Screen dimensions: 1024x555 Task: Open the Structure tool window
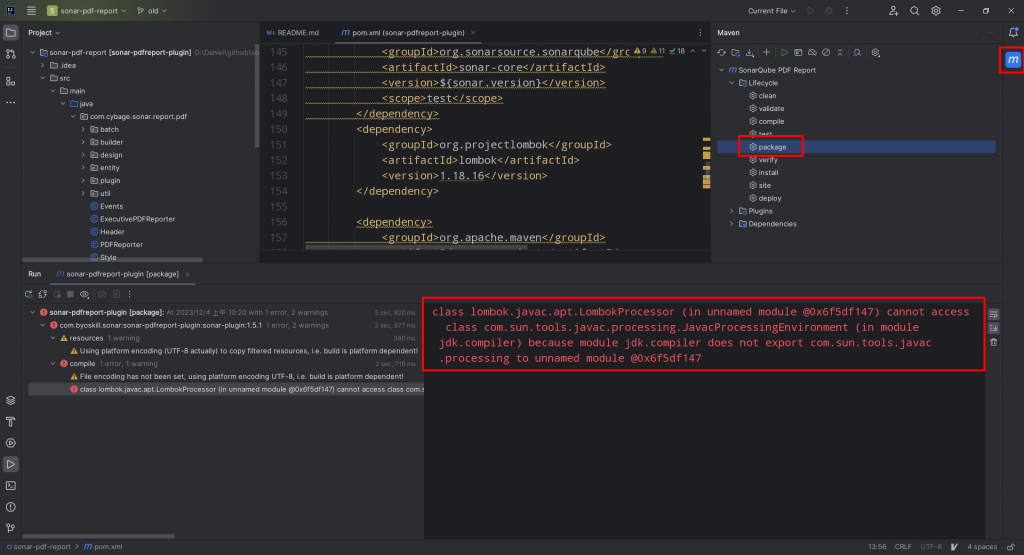pos(10,81)
